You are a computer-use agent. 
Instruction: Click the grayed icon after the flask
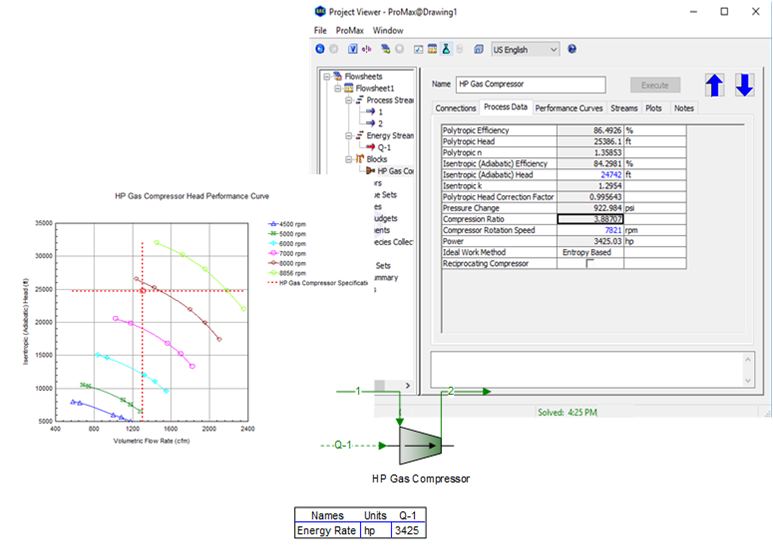(x=459, y=49)
